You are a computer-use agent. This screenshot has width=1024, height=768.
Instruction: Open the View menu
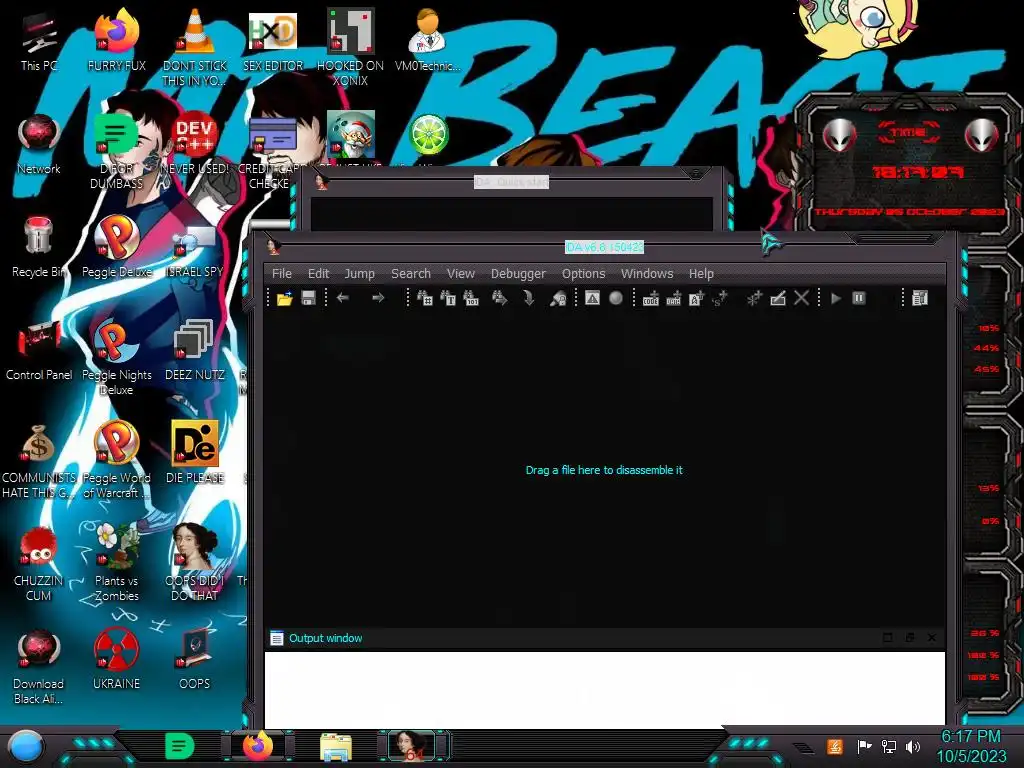click(x=460, y=274)
